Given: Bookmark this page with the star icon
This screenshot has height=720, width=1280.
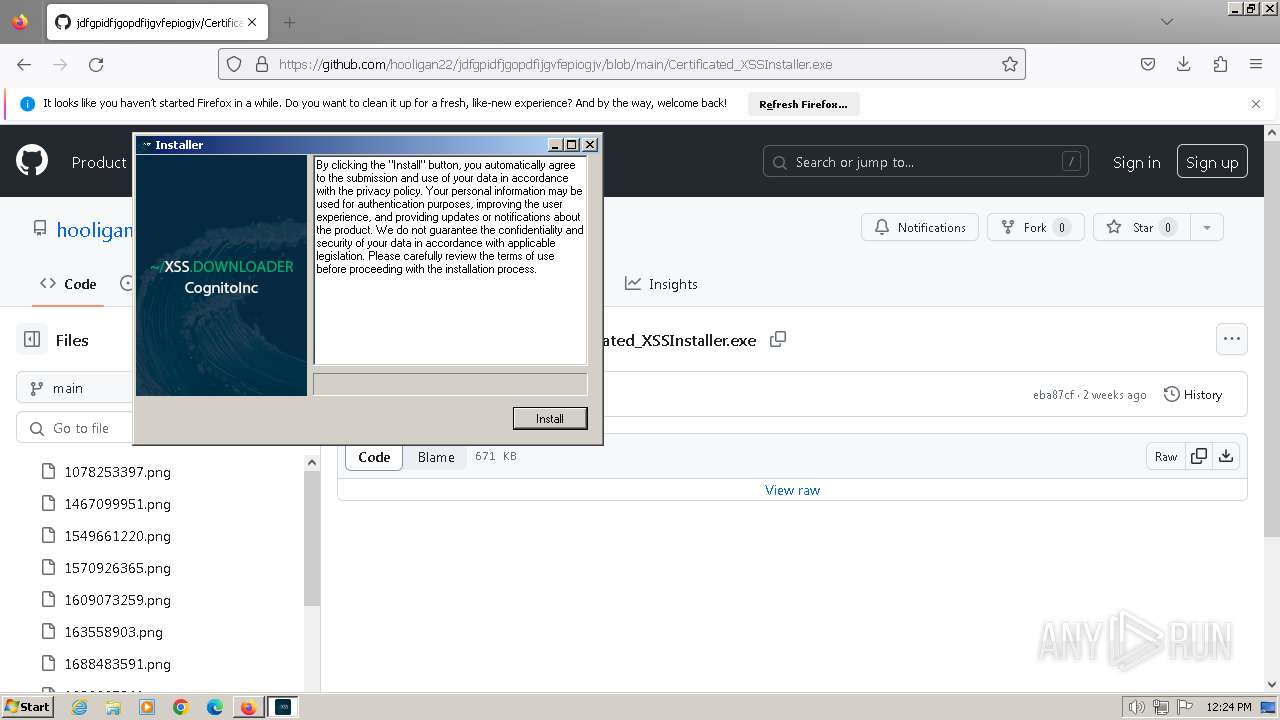Looking at the screenshot, I should point(1010,64).
